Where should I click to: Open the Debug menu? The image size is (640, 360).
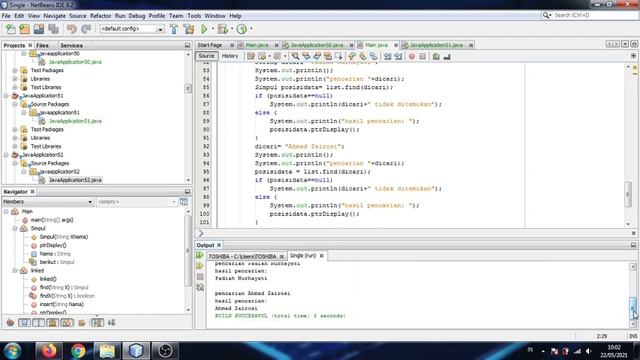coord(137,16)
